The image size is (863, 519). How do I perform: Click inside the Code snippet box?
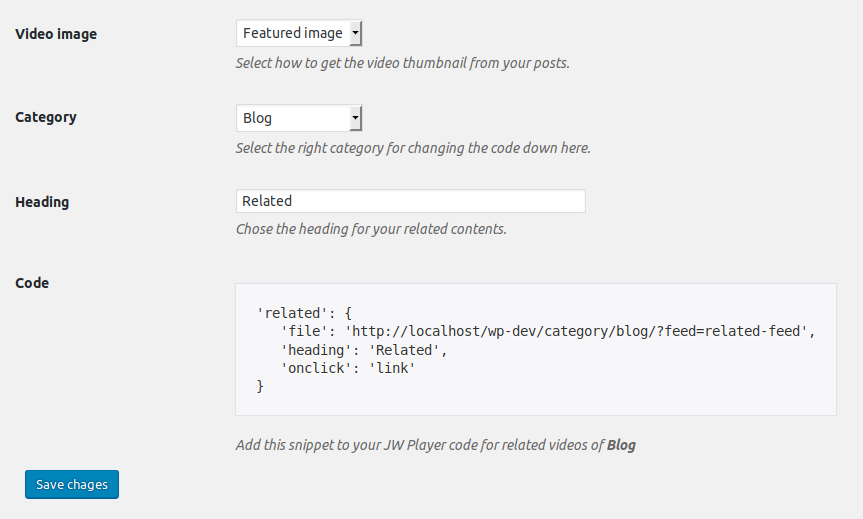[x=536, y=349]
